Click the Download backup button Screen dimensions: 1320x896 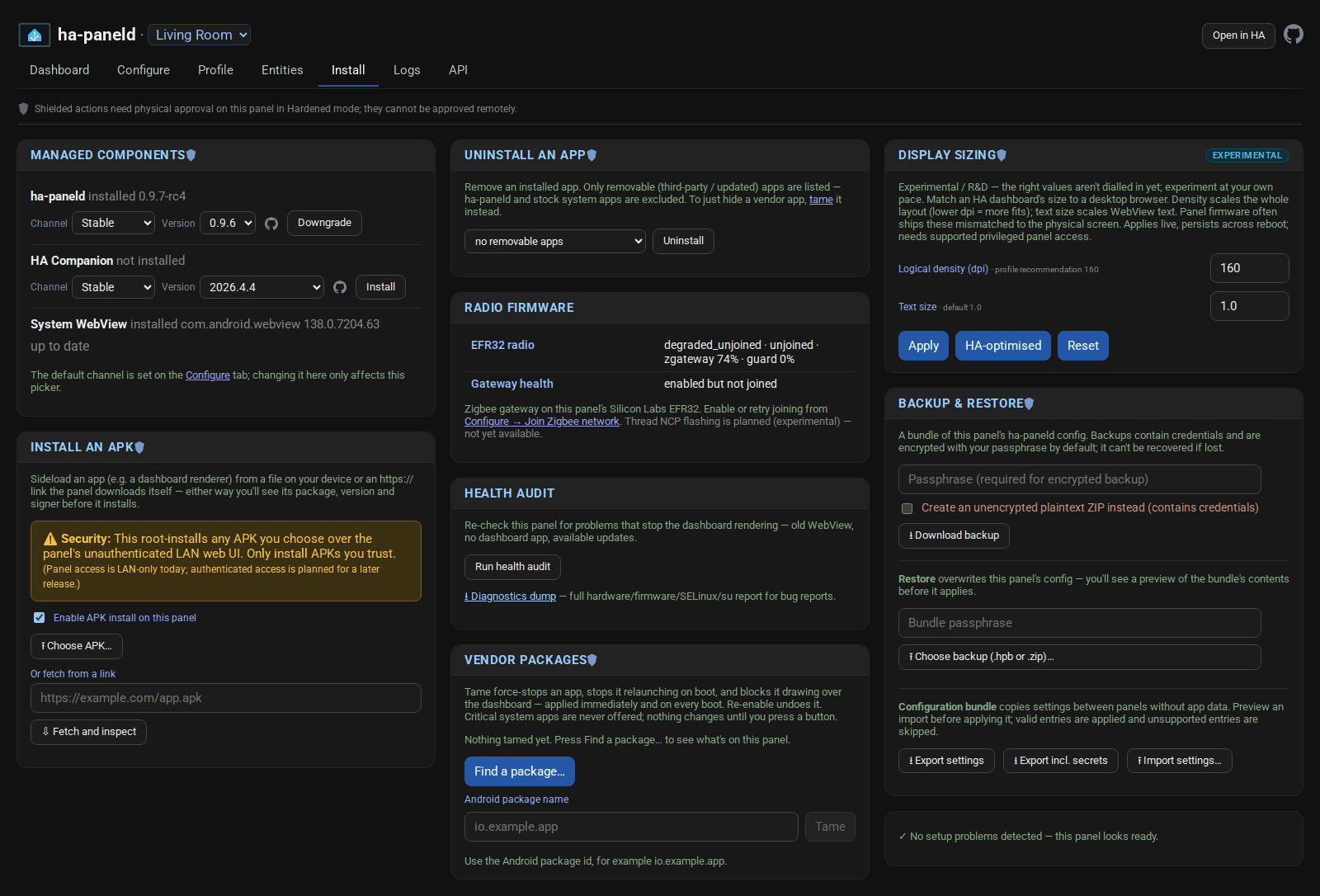coord(954,535)
